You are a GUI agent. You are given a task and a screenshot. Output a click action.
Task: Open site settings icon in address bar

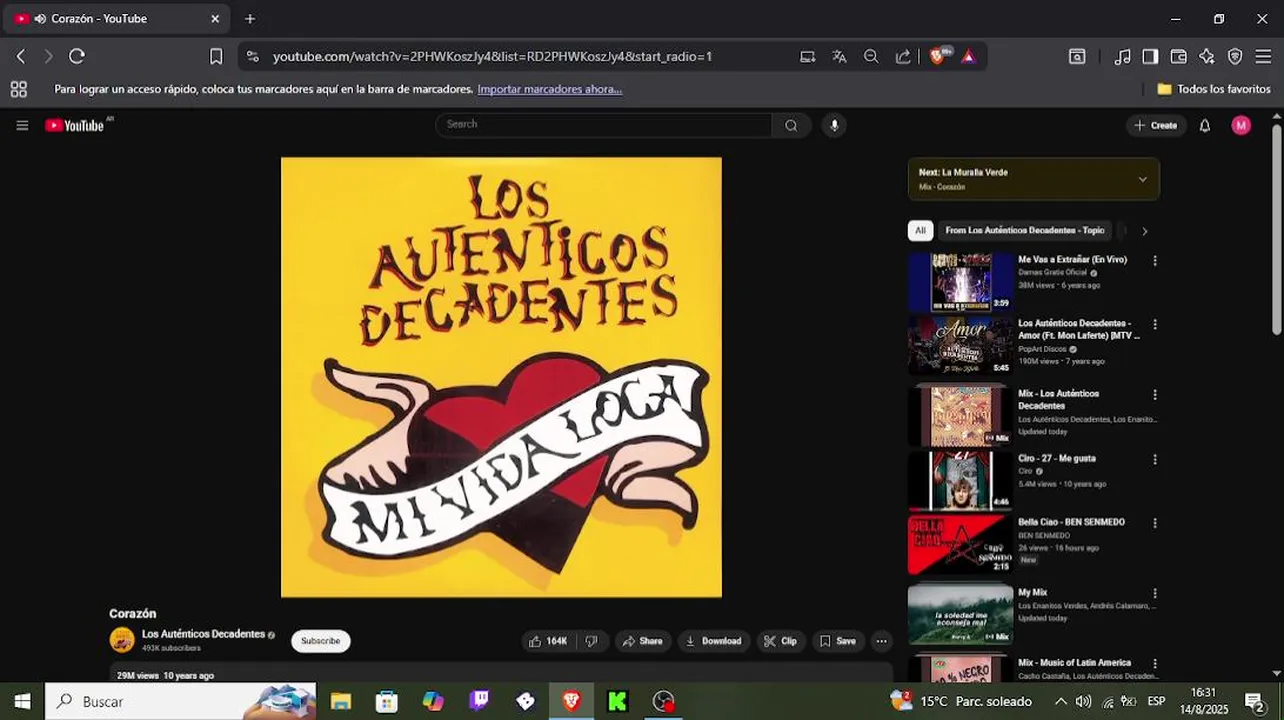click(252, 57)
